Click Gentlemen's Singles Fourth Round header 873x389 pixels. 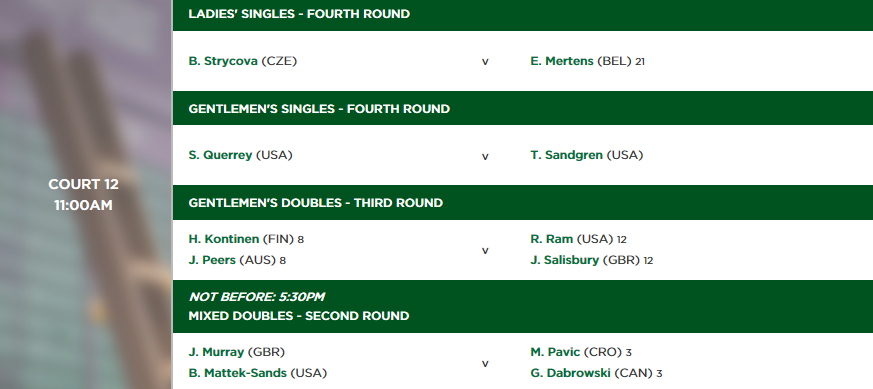click(x=319, y=109)
